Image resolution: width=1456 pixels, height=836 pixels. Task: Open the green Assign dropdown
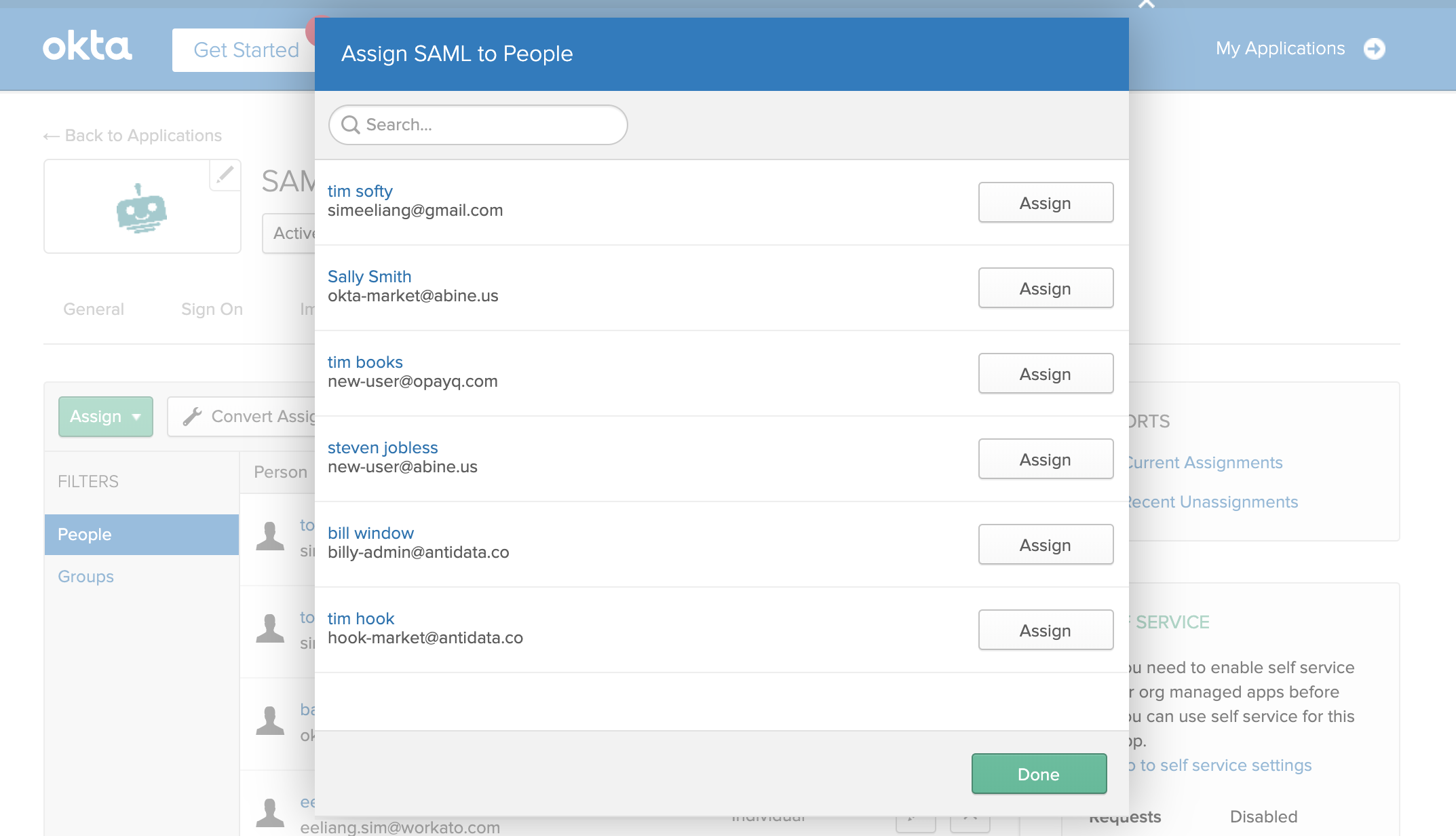pyautogui.click(x=105, y=417)
